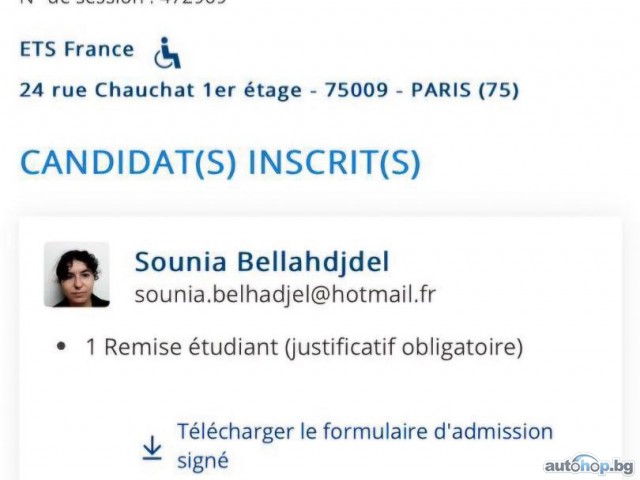Screen dimensions: 640x480
Task: Click the 1er étage floor indication
Action: [x=253, y=90]
